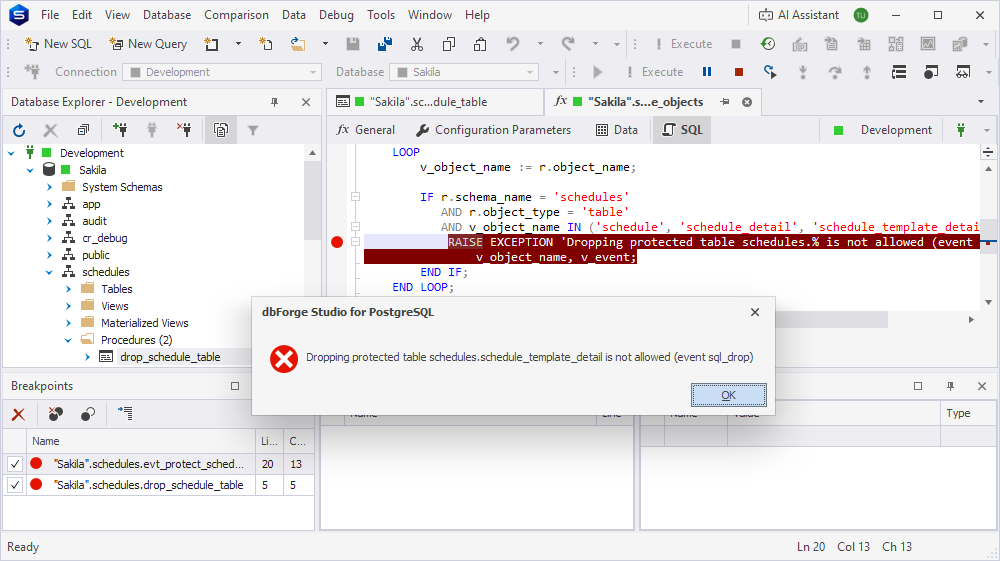The height and width of the screenshot is (561, 1000).
Task: Open the Breakpoints window toolbar icon
Action: pyautogui.click(x=930, y=72)
